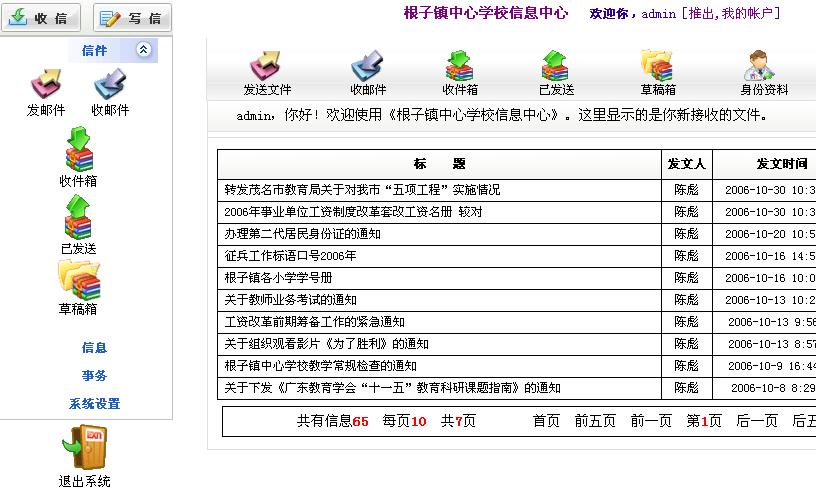The image size is (816, 496).
Task: Click 前一页 previous page link
Action: point(651,421)
